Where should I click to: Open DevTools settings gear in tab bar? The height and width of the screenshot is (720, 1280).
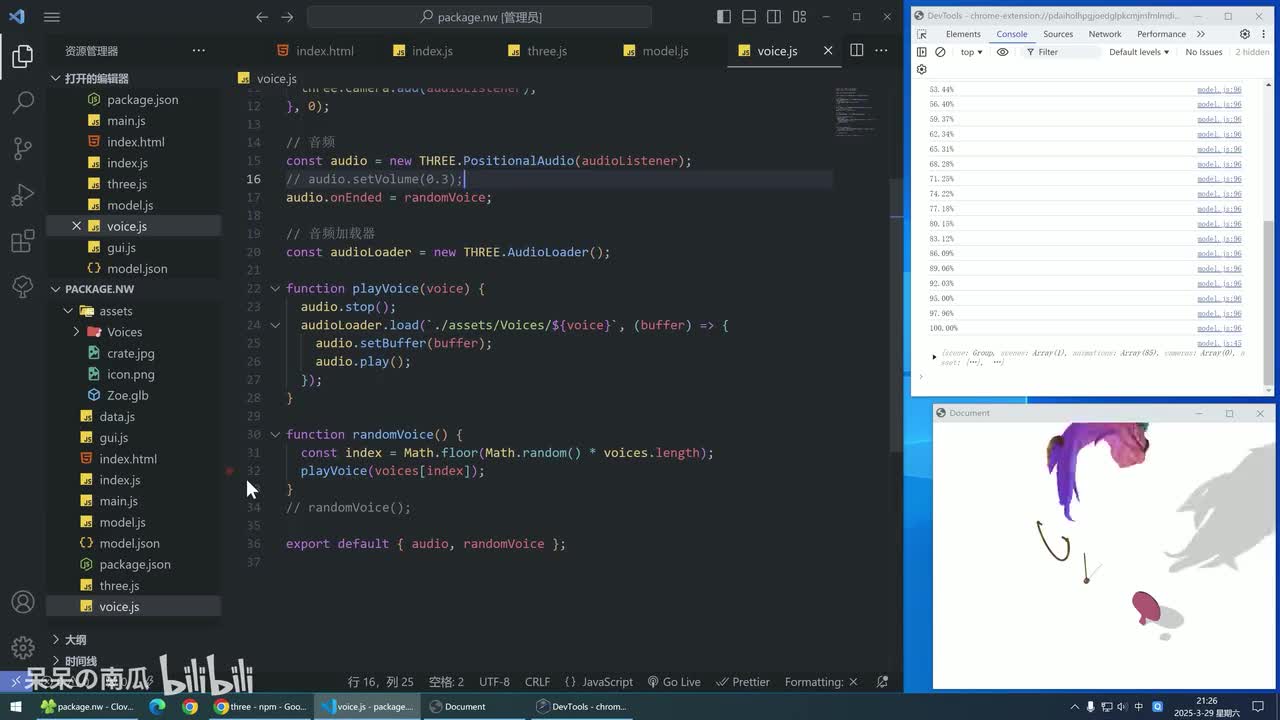click(x=1245, y=34)
